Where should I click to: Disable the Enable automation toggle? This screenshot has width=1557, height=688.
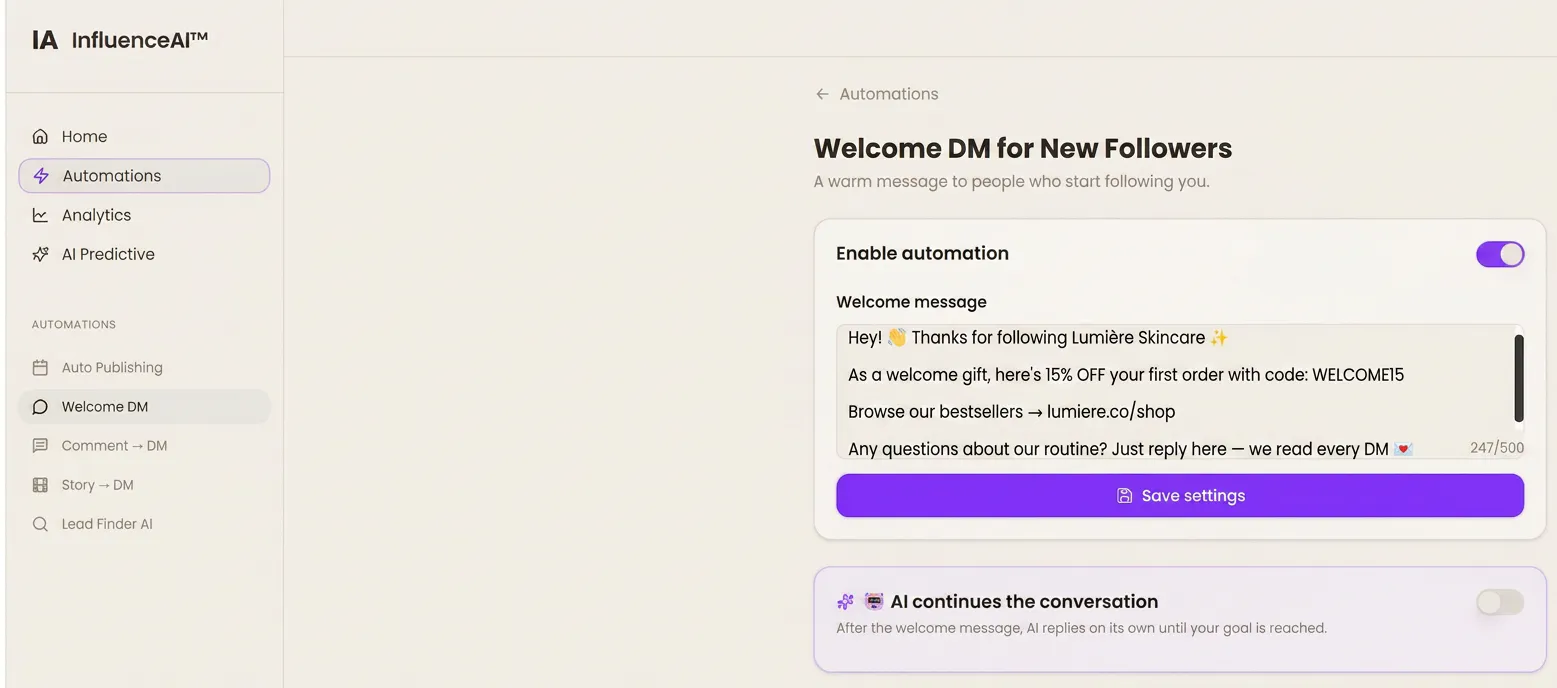(x=1500, y=254)
